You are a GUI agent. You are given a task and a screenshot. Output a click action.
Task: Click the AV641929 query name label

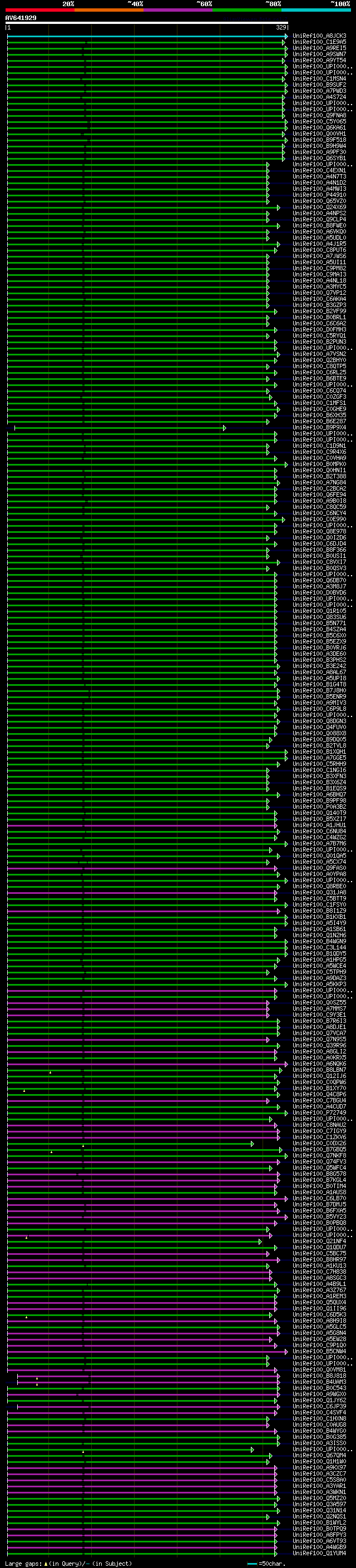click(x=21, y=18)
